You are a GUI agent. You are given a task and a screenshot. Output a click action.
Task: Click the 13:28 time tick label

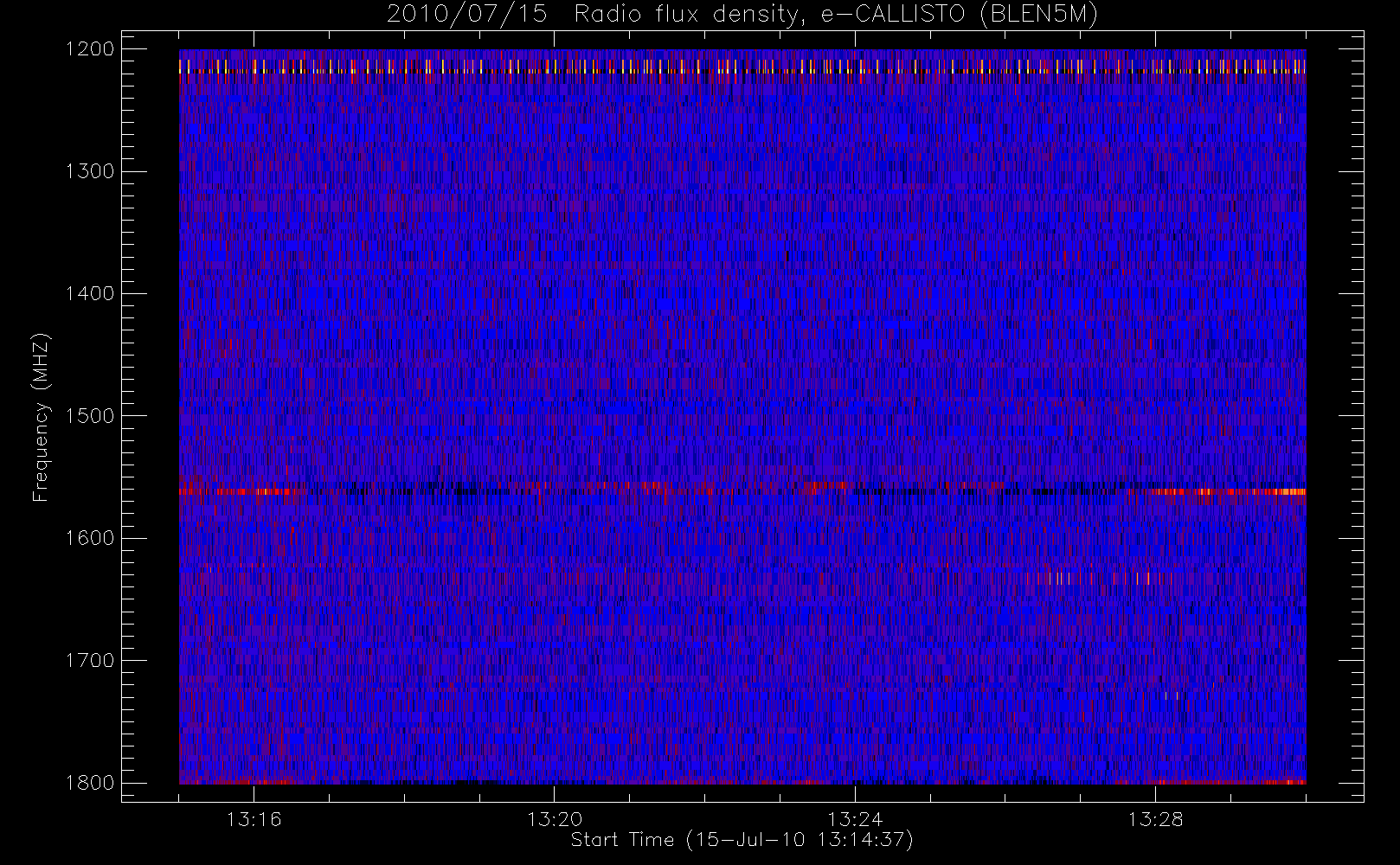(1155, 819)
